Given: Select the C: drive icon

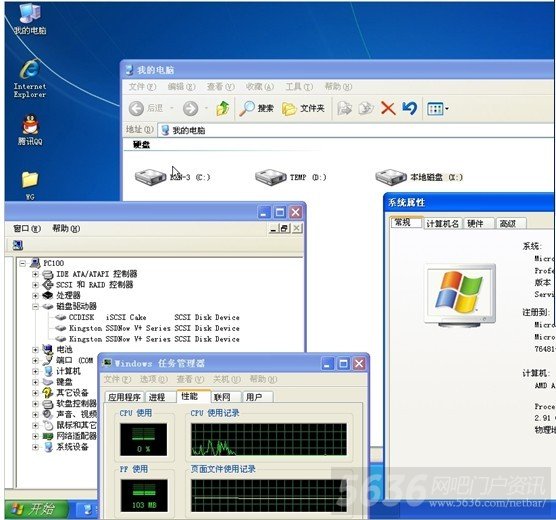Looking at the screenshot, I should coord(151,177).
